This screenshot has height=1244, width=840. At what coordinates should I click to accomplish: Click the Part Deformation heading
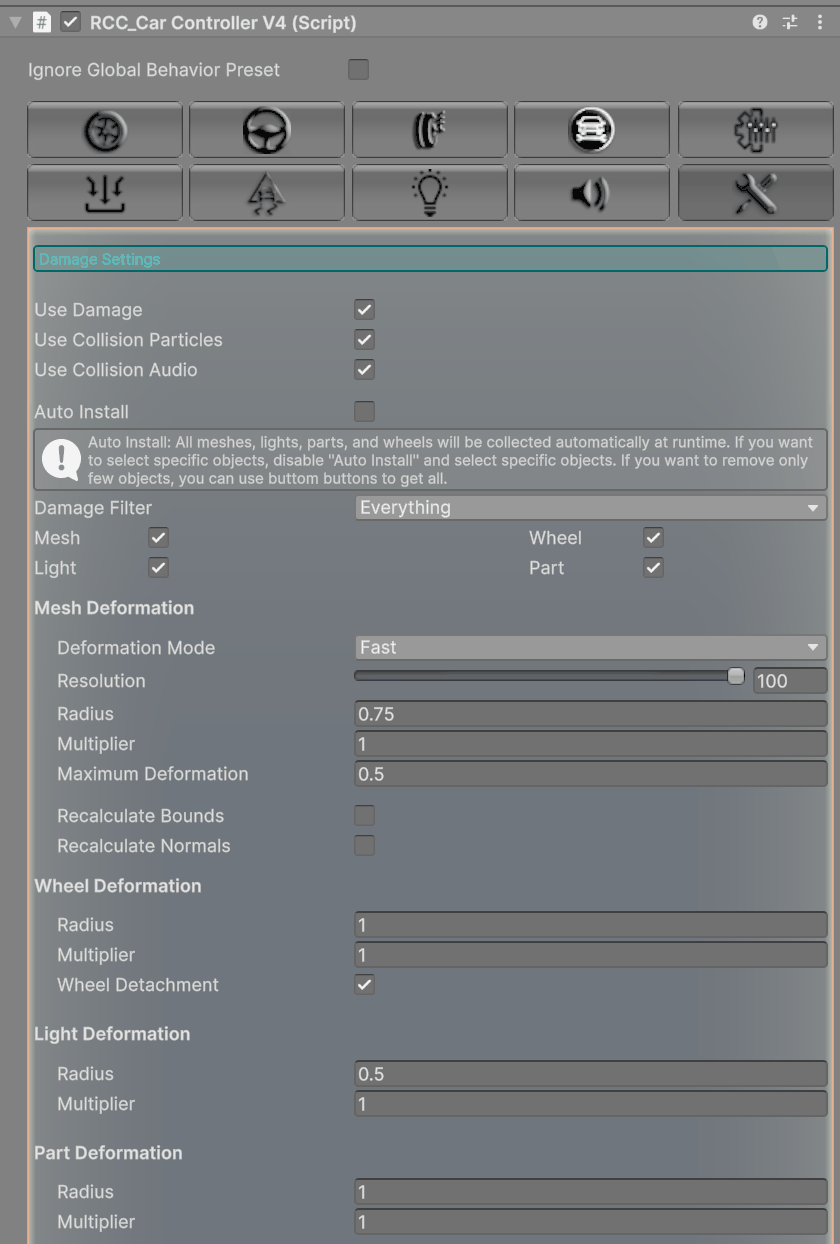click(x=108, y=1153)
